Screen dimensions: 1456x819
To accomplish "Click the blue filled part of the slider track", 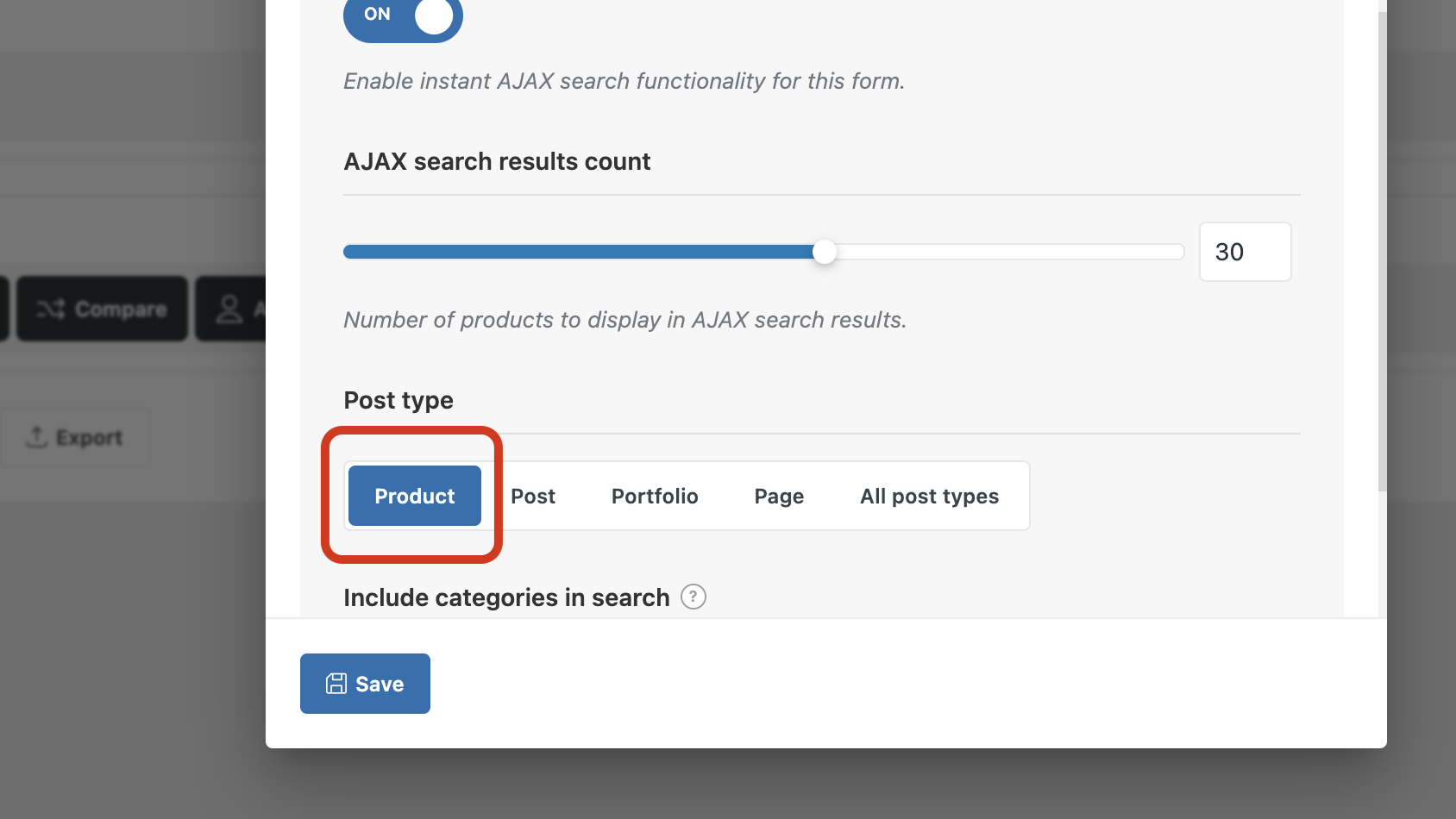I will pos(578,252).
